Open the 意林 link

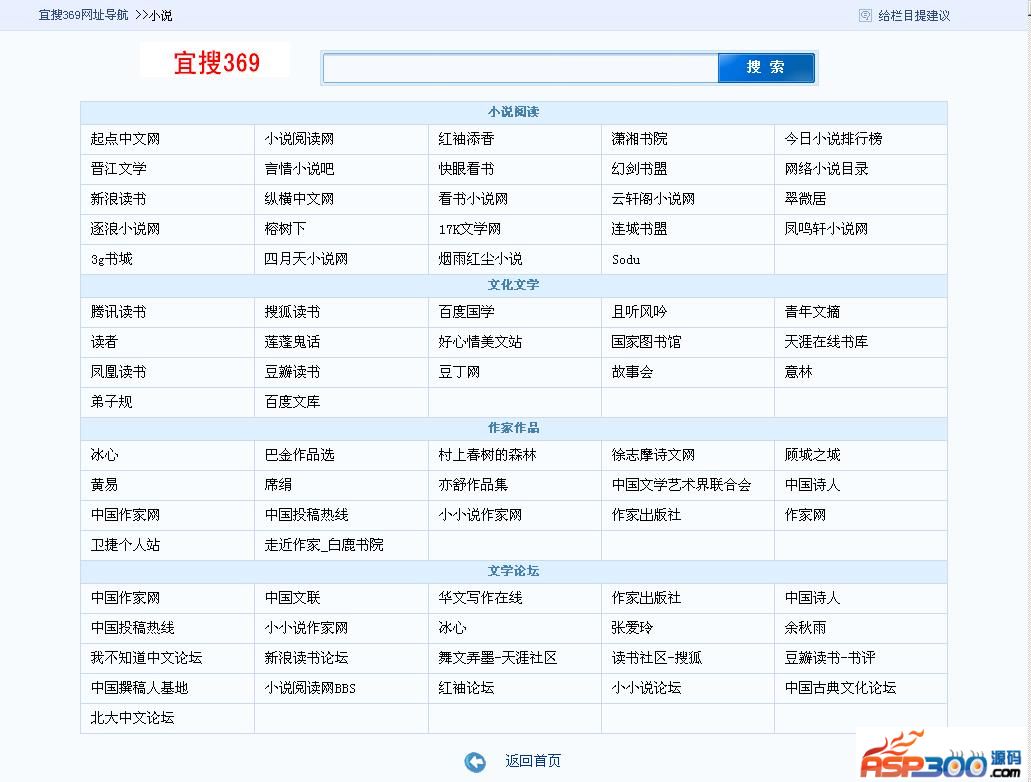point(798,372)
